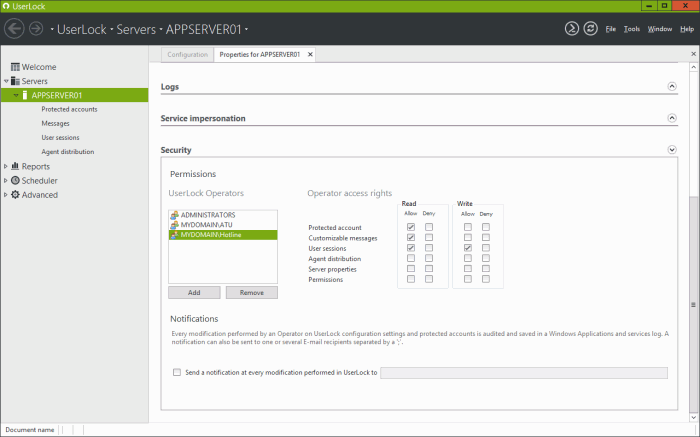Expand the Advanced tree node arrow
The height and width of the screenshot is (437, 700).
6,195
